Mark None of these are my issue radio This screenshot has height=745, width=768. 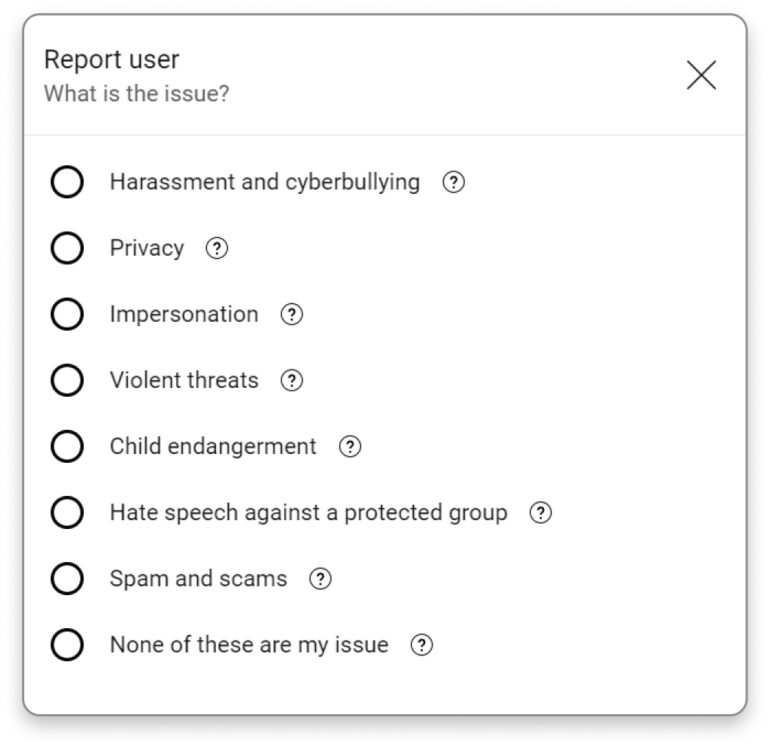point(67,645)
